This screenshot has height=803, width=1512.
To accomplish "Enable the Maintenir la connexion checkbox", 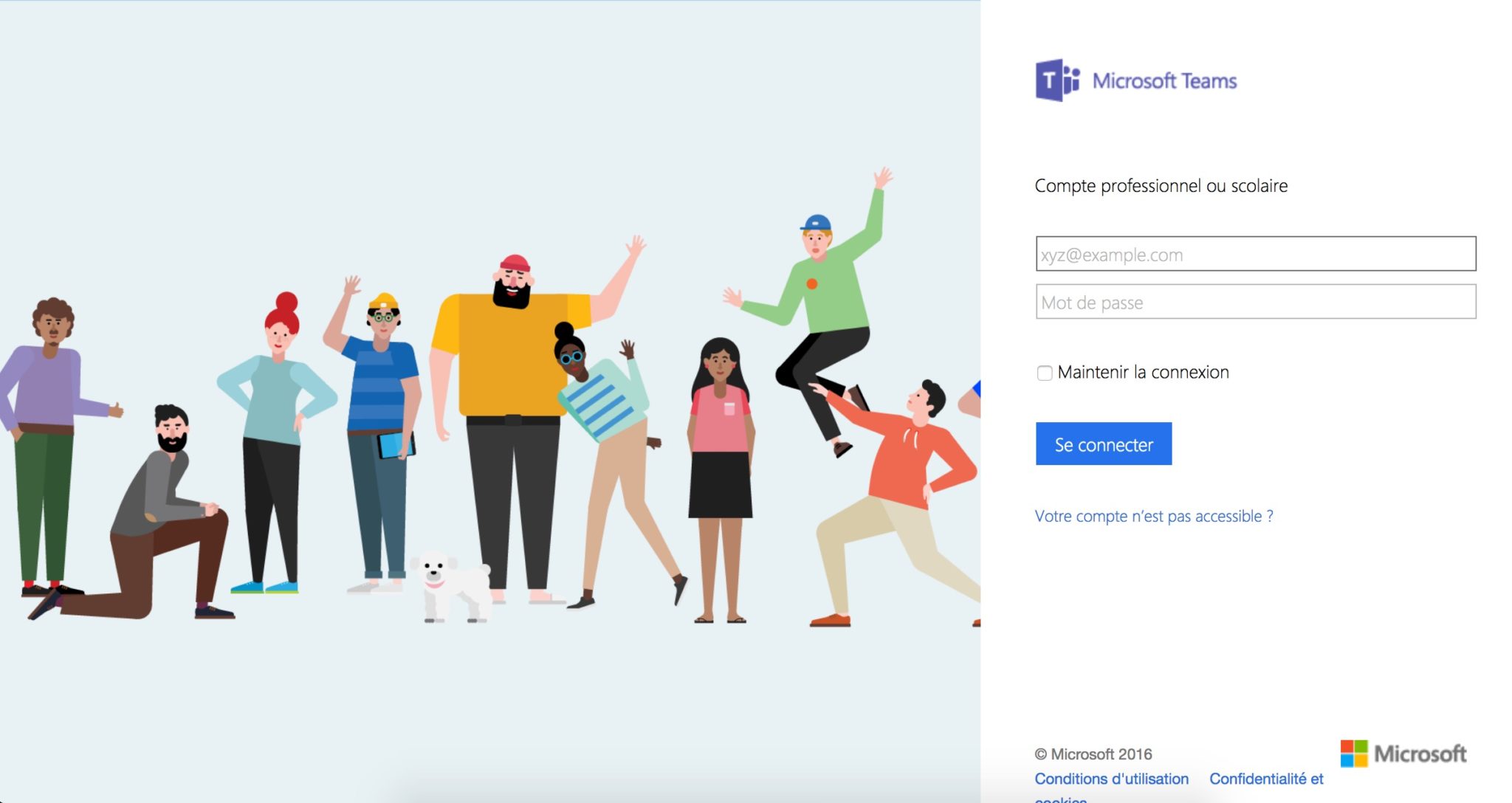I will tap(1045, 373).
